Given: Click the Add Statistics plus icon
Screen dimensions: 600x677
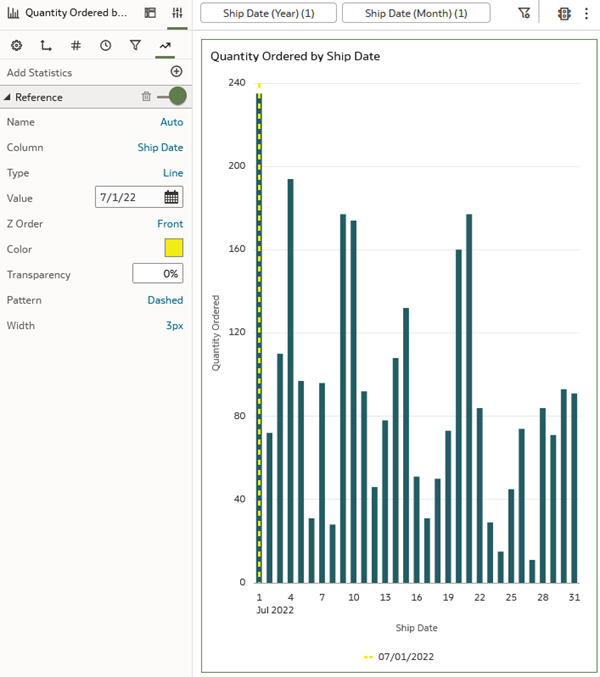Looking at the screenshot, I should [176, 71].
